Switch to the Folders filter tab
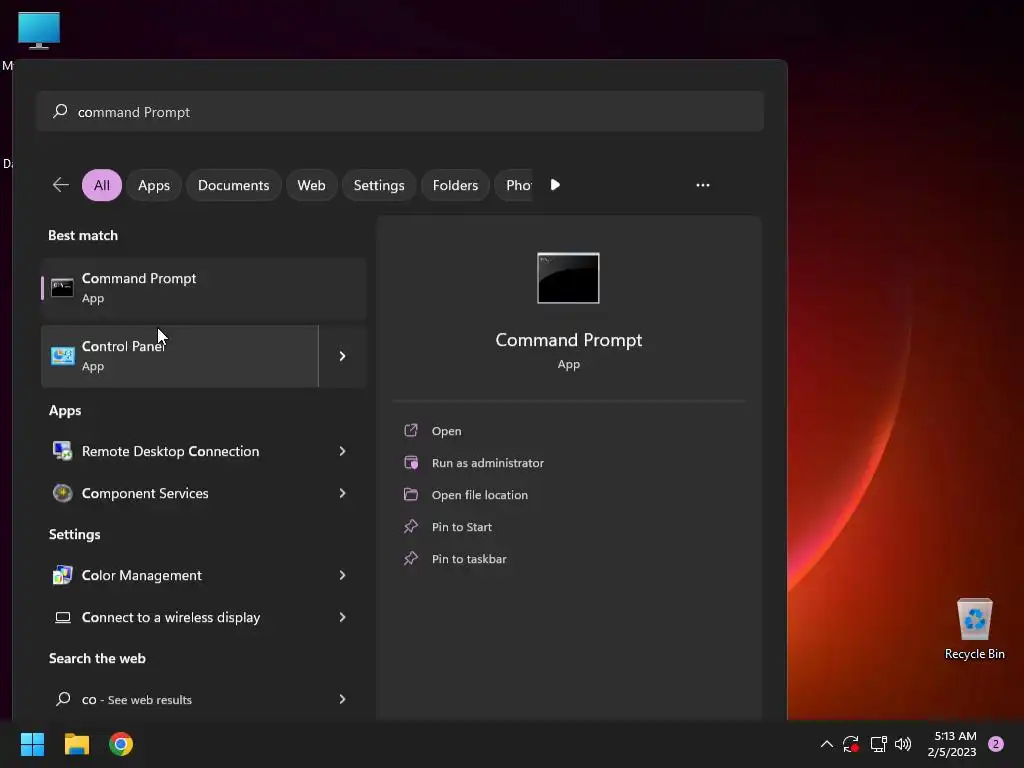The height and width of the screenshot is (768, 1024). click(x=455, y=185)
